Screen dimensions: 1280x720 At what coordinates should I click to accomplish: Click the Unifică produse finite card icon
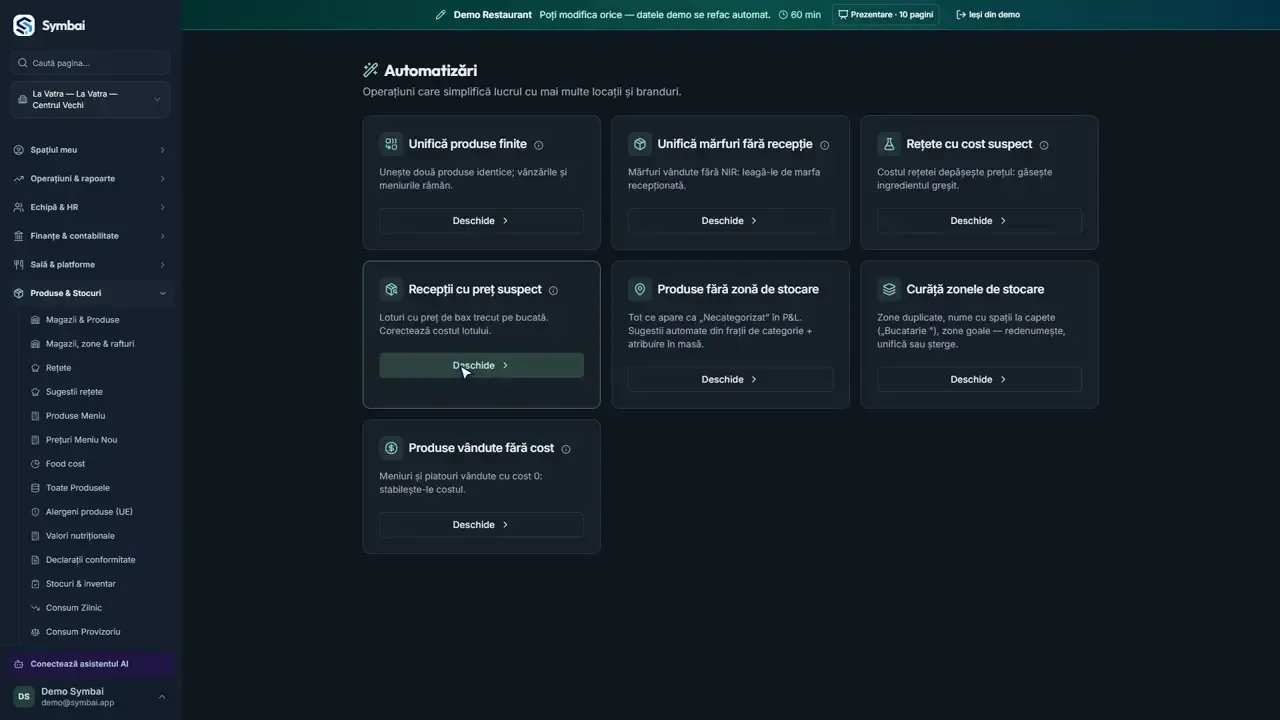coord(391,144)
